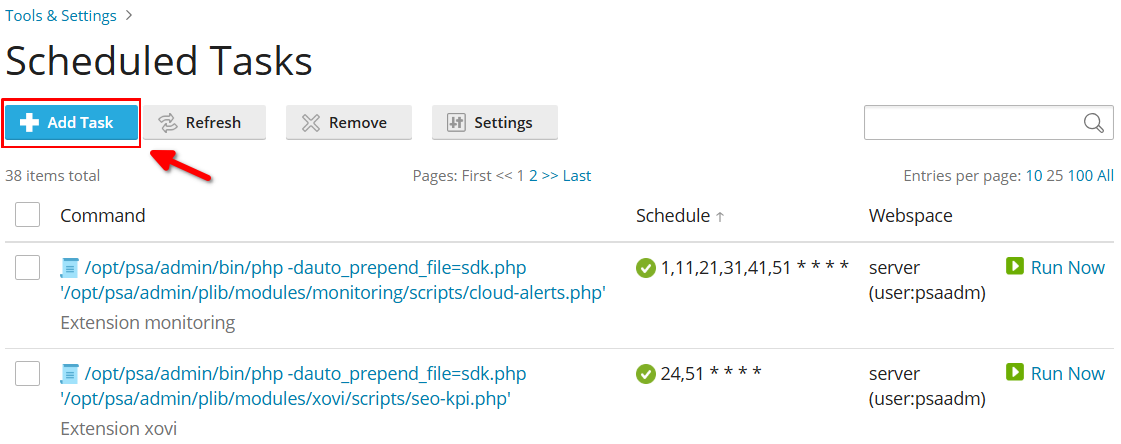Click green play icon for seo-kpi task
The image size is (1121, 444).
pos(1014,373)
